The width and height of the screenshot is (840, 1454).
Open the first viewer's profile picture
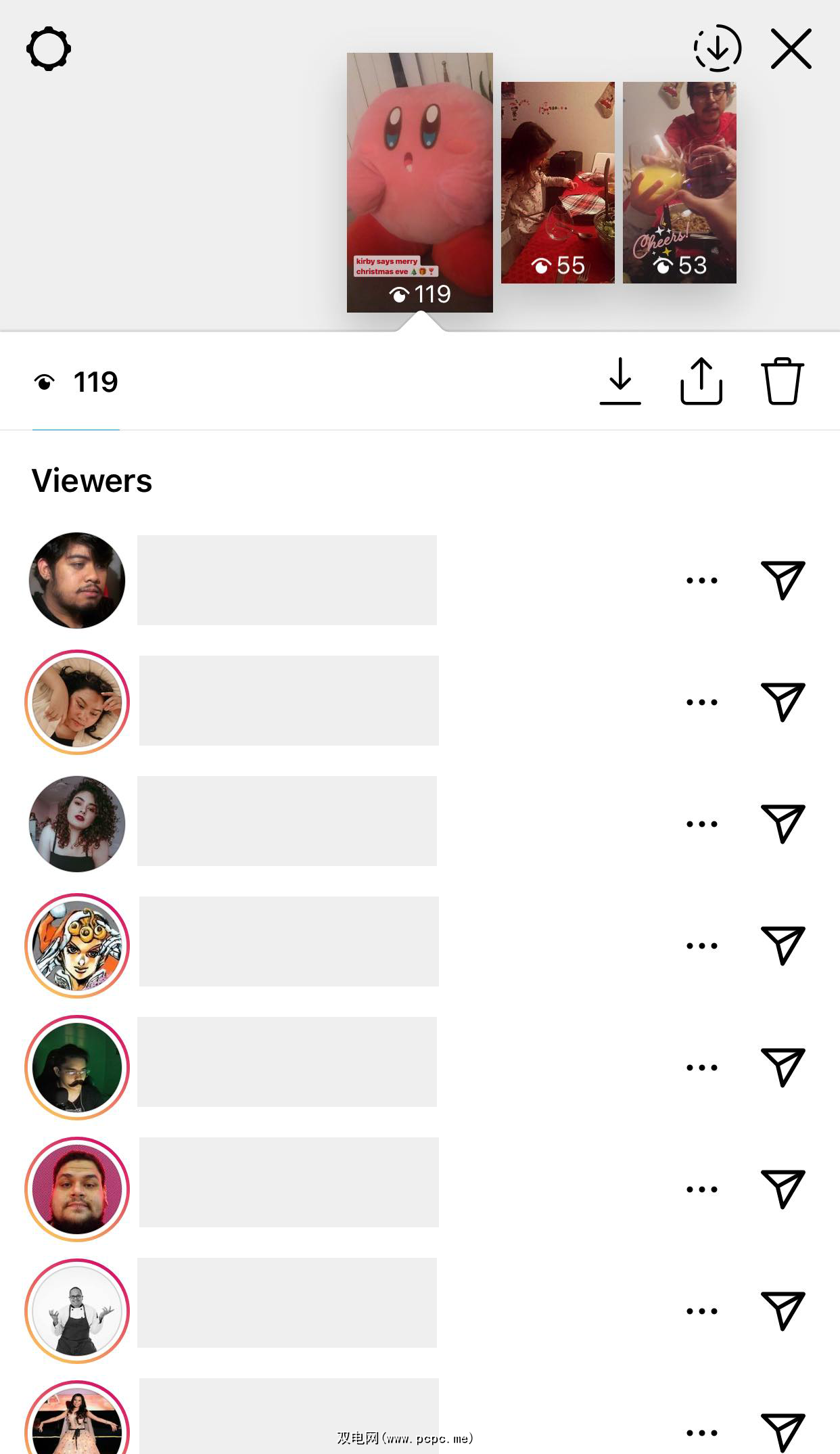click(x=77, y=581)
